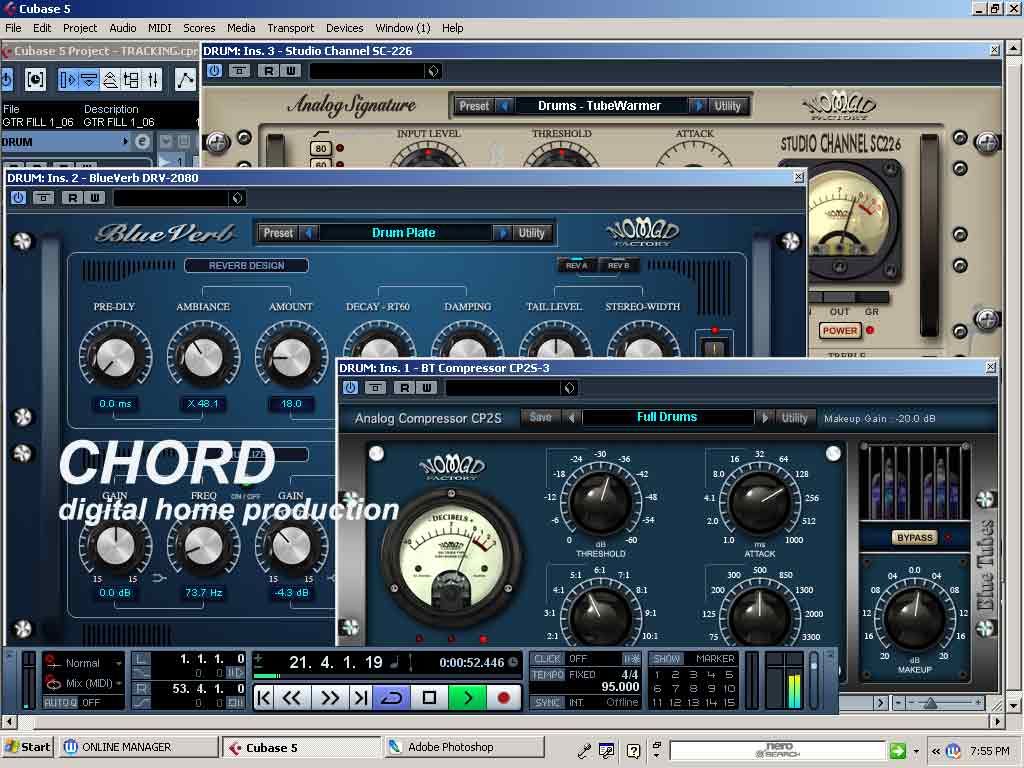Click the AMBIANCE knob in BlueVerb
The image size is (1024, 768).
point(203,357)
